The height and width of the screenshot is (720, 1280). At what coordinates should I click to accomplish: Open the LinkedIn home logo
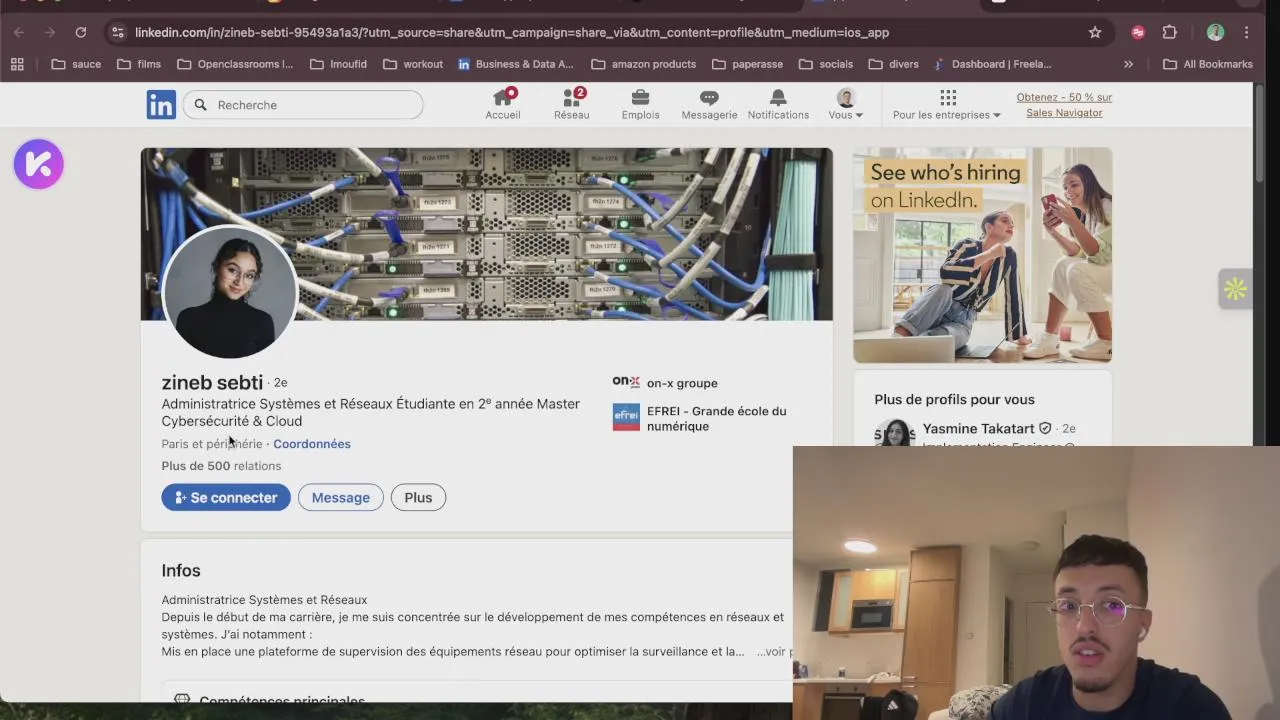tap(161, 104)
